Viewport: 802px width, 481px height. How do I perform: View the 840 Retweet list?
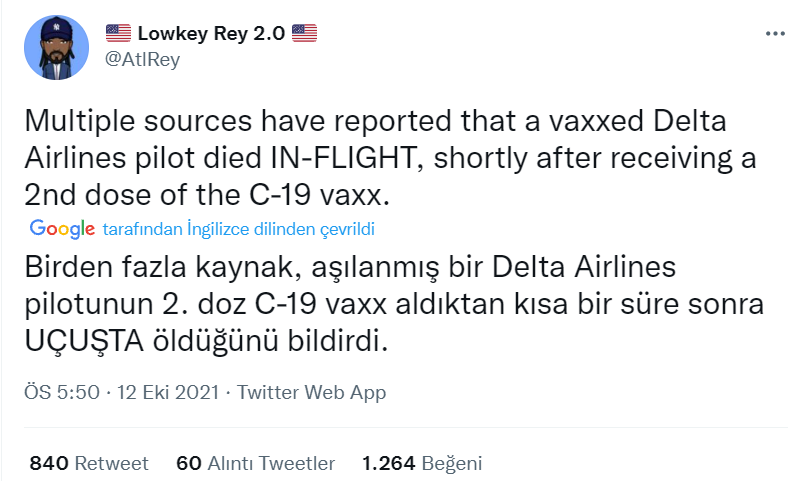(x=89, y=463)
